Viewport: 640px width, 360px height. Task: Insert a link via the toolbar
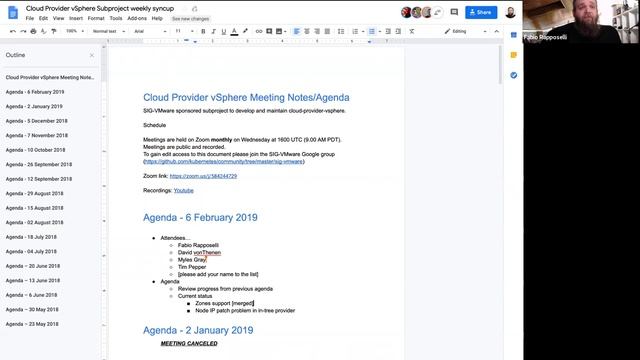click(x=259, y=31)
